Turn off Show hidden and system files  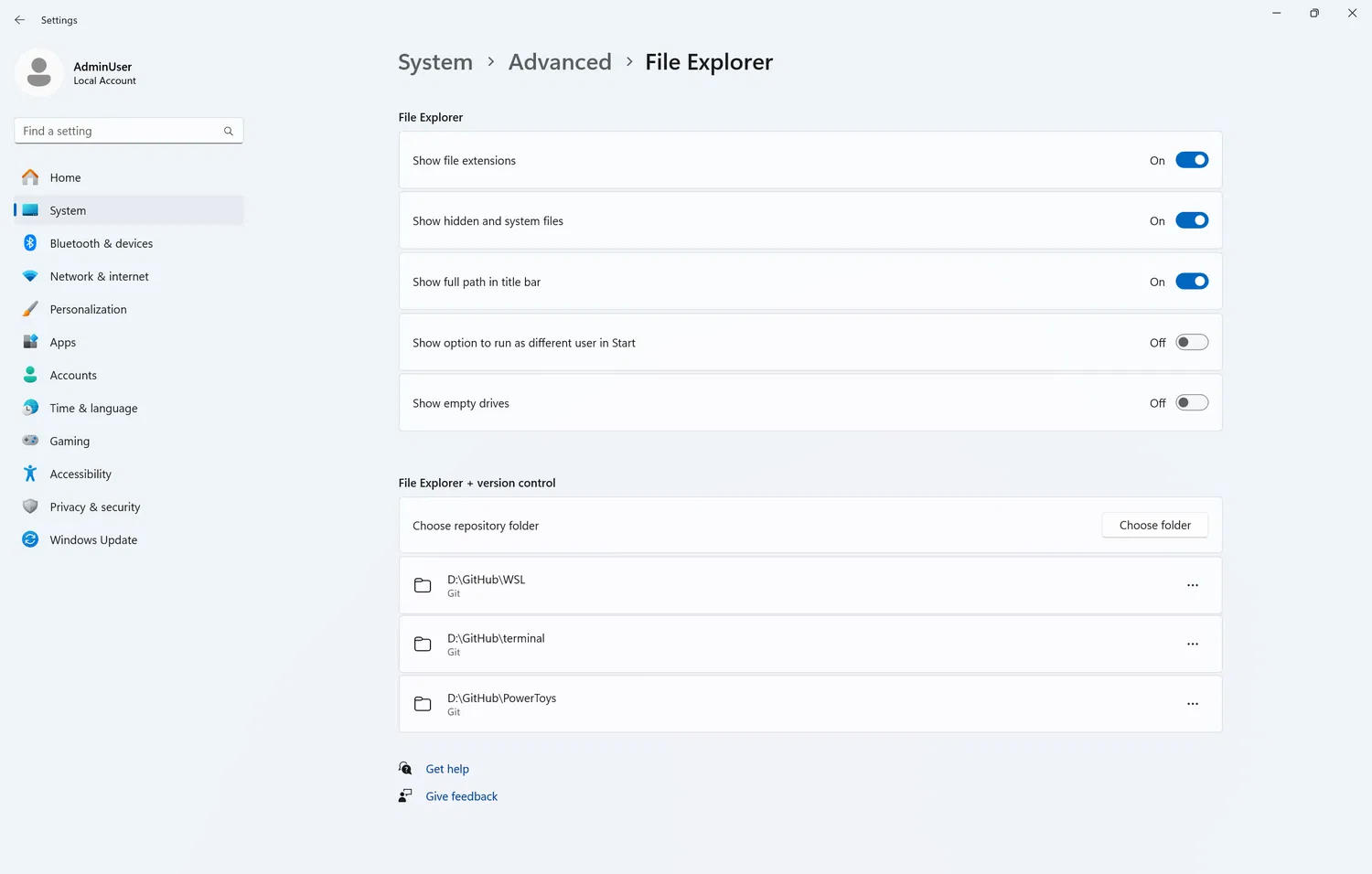[1192, 219]
